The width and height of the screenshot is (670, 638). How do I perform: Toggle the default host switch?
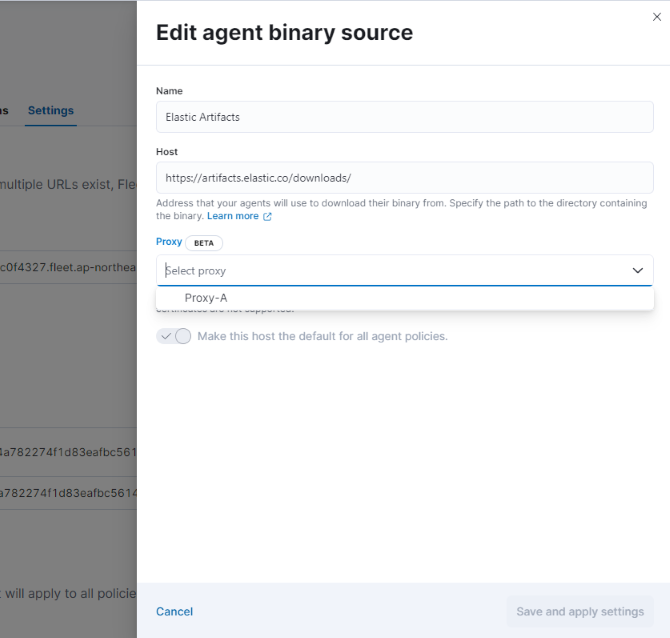tap(174, 336)
